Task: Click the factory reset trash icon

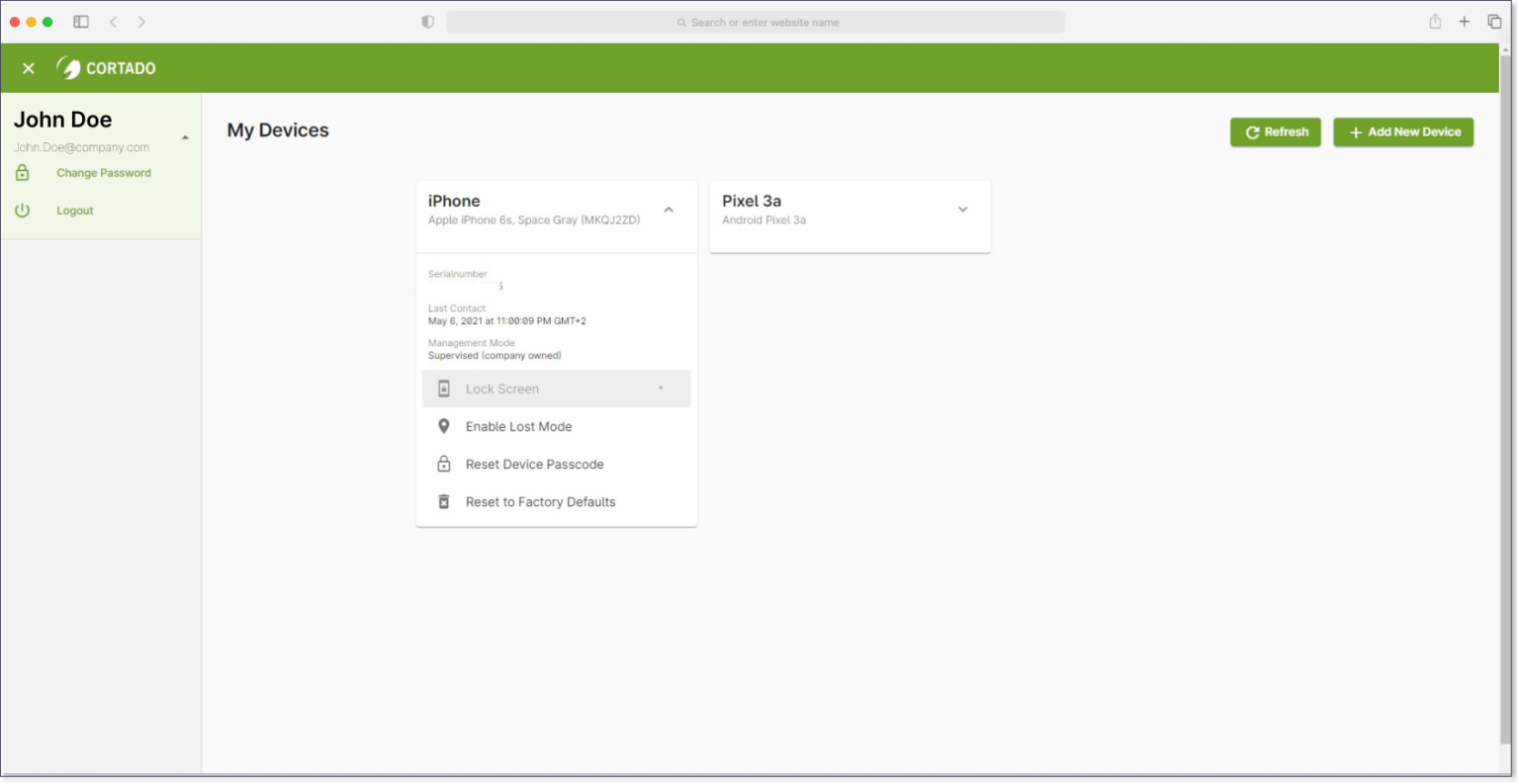Action: (444, 502)
